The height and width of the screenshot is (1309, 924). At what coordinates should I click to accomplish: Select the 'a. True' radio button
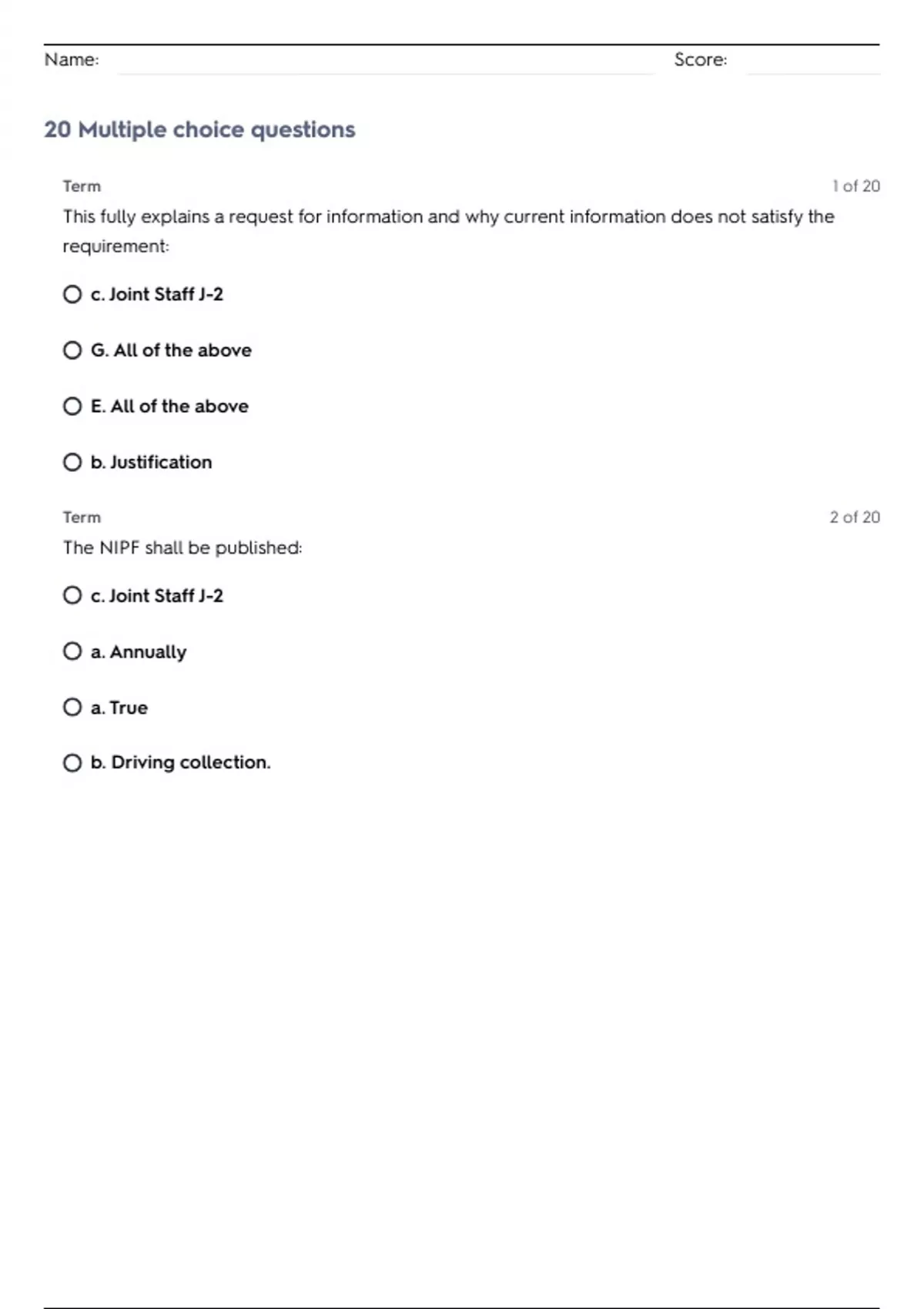pyautogui.click(x=72, y=707)
